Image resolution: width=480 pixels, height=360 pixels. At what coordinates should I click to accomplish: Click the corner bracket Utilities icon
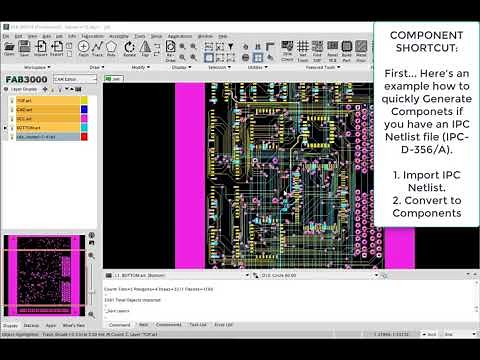270,46
